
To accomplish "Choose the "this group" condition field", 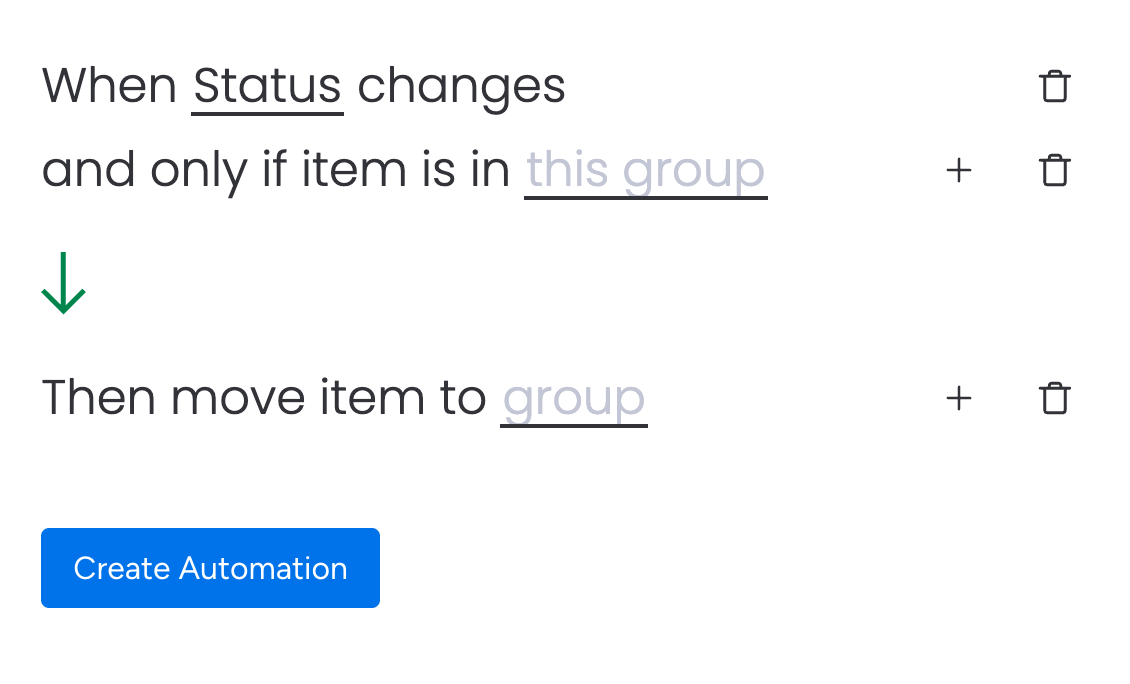I will (x=645, y=171).
